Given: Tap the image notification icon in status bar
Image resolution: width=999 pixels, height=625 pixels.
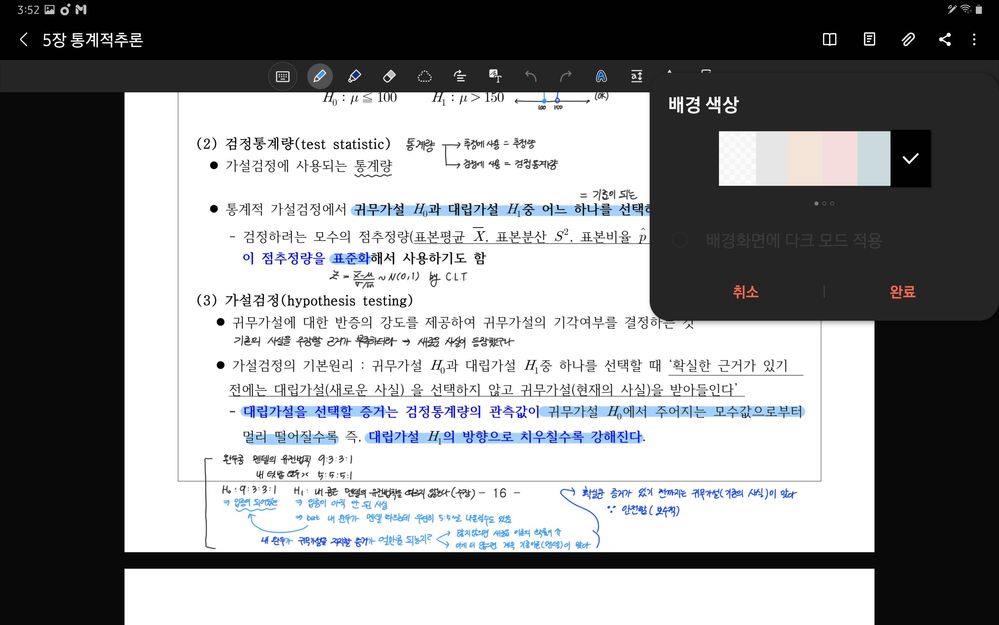Looking at the screenshot, I should point(50,10).
